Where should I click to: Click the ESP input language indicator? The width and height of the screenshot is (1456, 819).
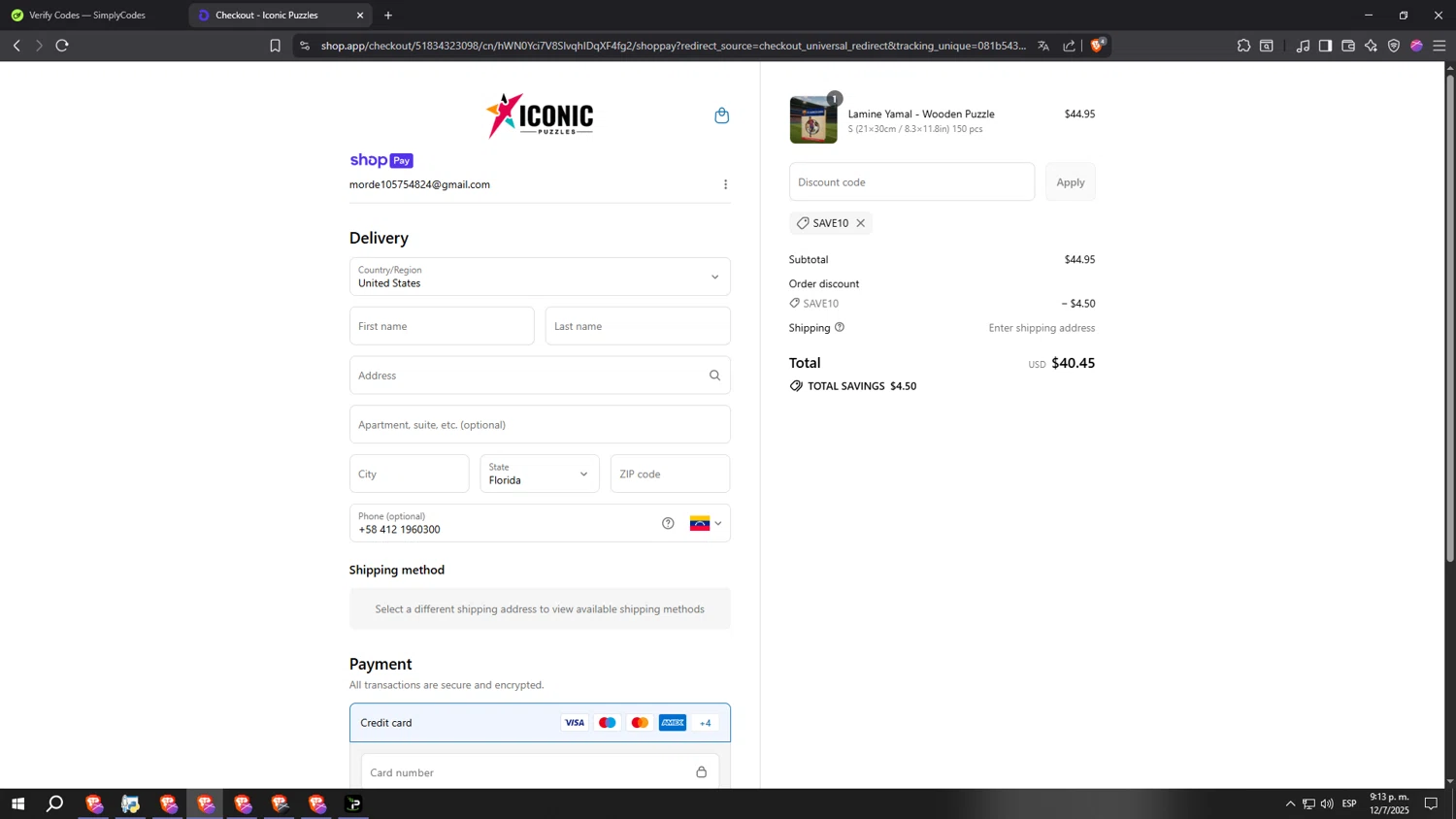pyautogui.click(x=1349, y=803)
